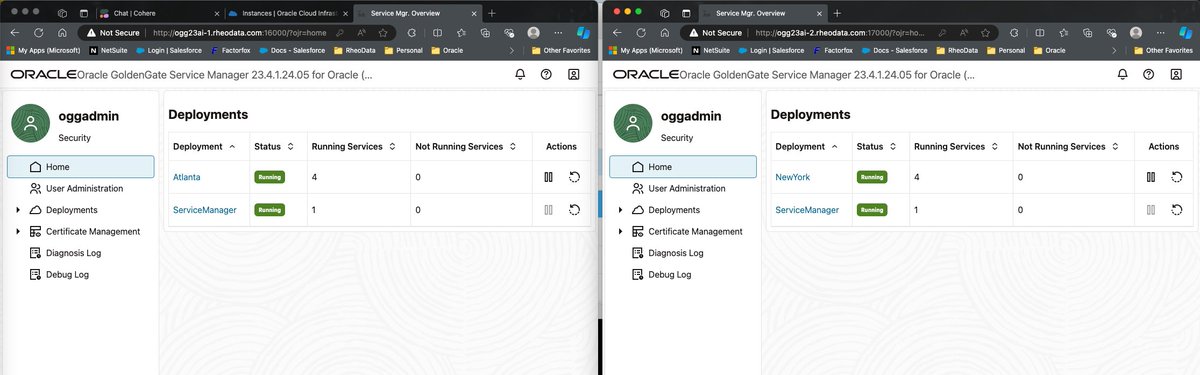Open ServiceManager link in left window
1200x375 pixels.
pos(205,210)
